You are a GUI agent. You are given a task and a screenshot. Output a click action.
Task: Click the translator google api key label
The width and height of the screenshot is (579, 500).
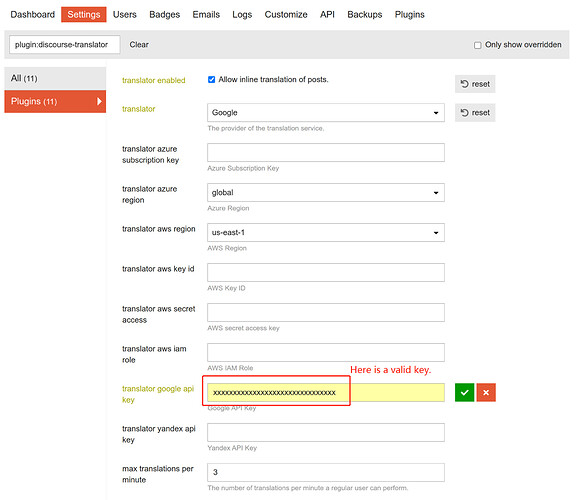tap(158, 394)
